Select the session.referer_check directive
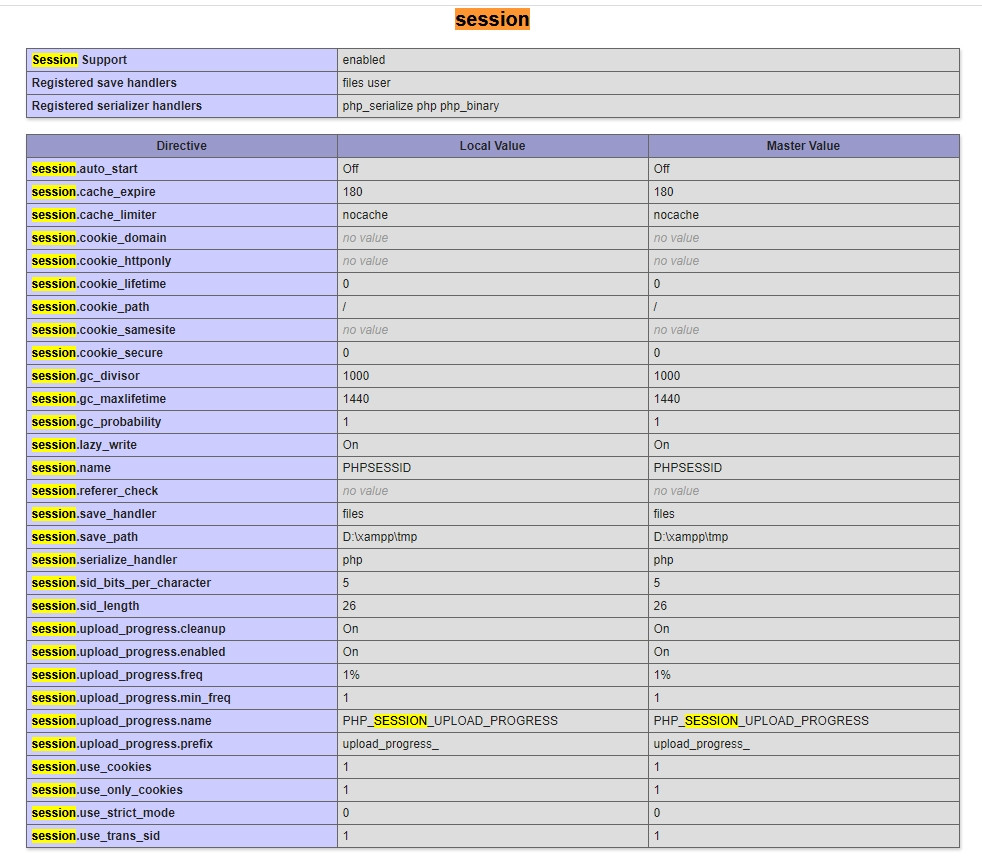 95,491
